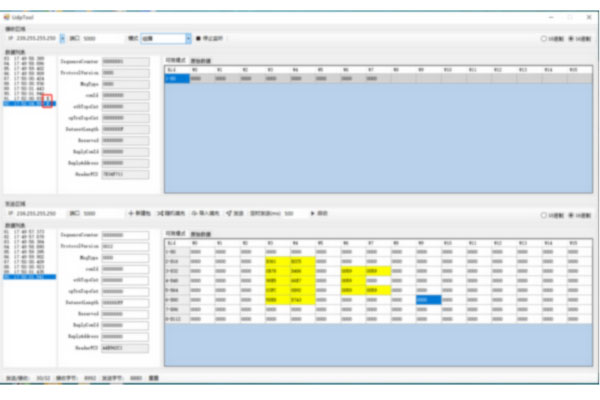Viewport: 600px width, 400px height.
Task: Click the yellow W6 cell in send row 4-W48
Action: click(x=353, y=281)
